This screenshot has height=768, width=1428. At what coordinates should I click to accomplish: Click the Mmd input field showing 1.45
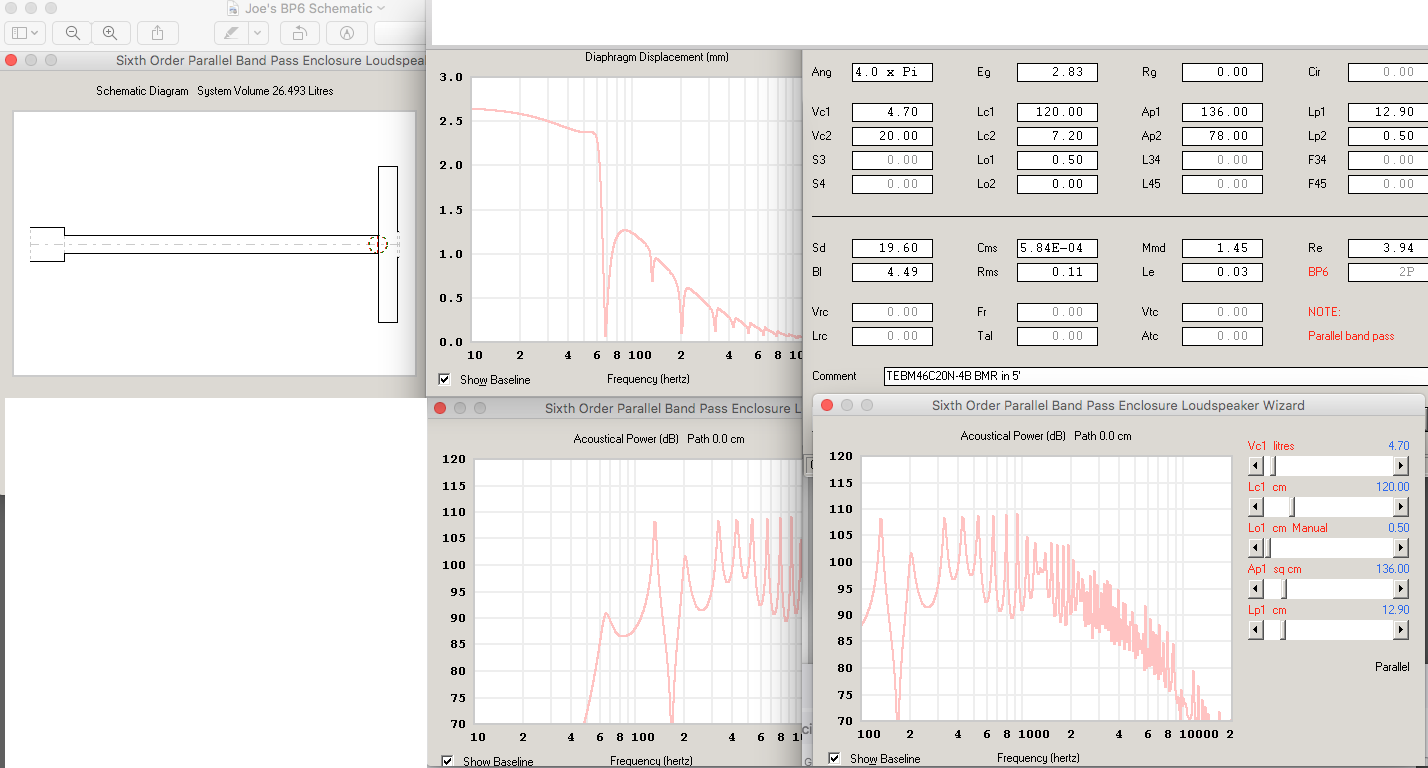click(1222, 248)
